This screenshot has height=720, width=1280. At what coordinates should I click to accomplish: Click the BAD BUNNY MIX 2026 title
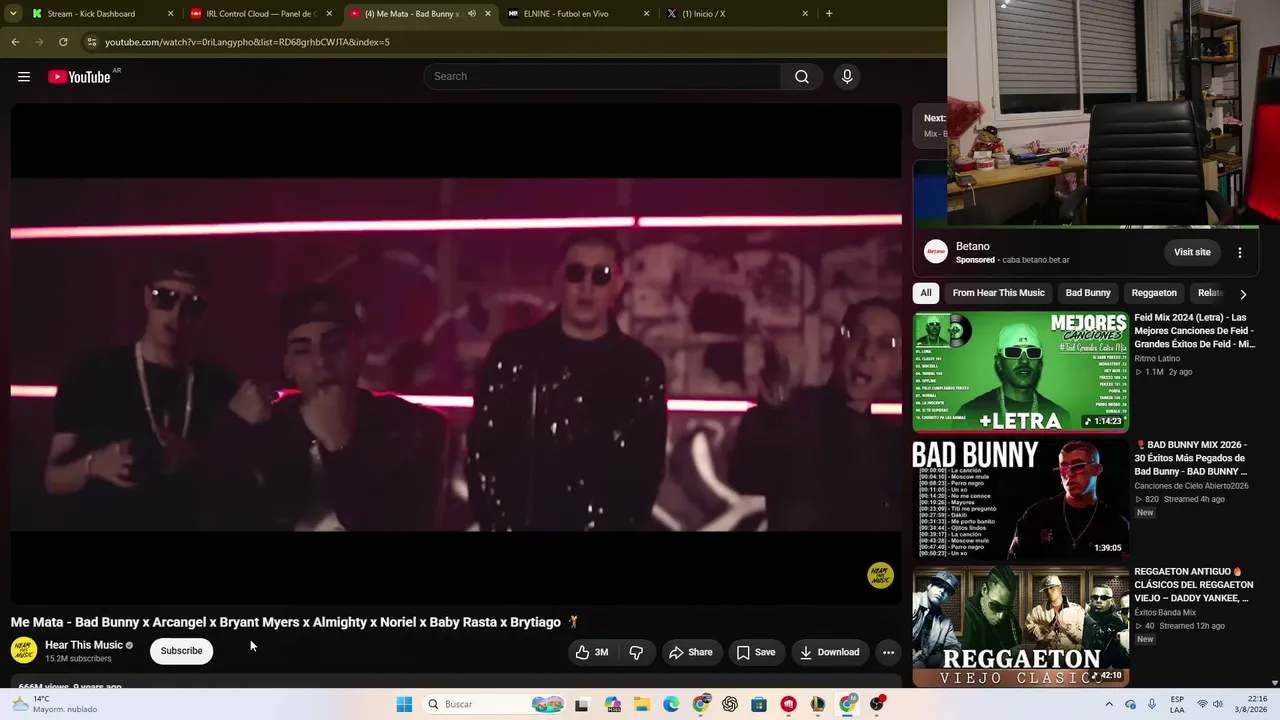click(x=1191, y=458)
